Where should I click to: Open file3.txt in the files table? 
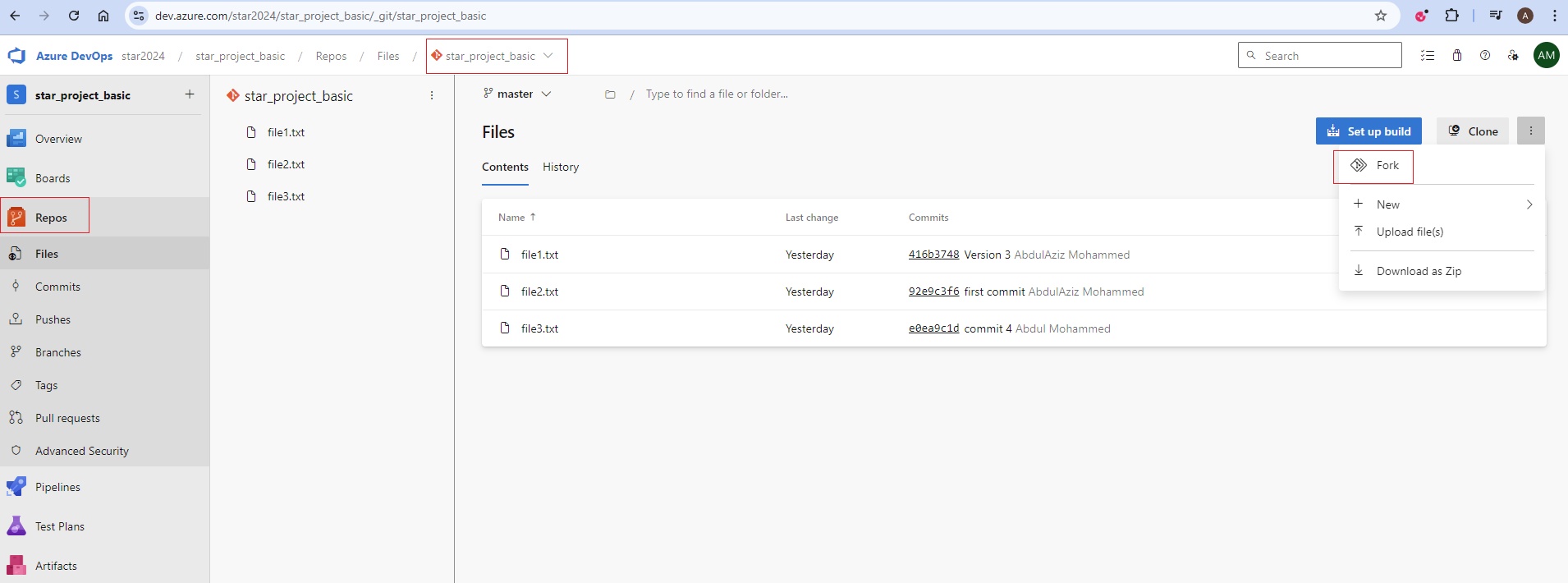[539, 328]
